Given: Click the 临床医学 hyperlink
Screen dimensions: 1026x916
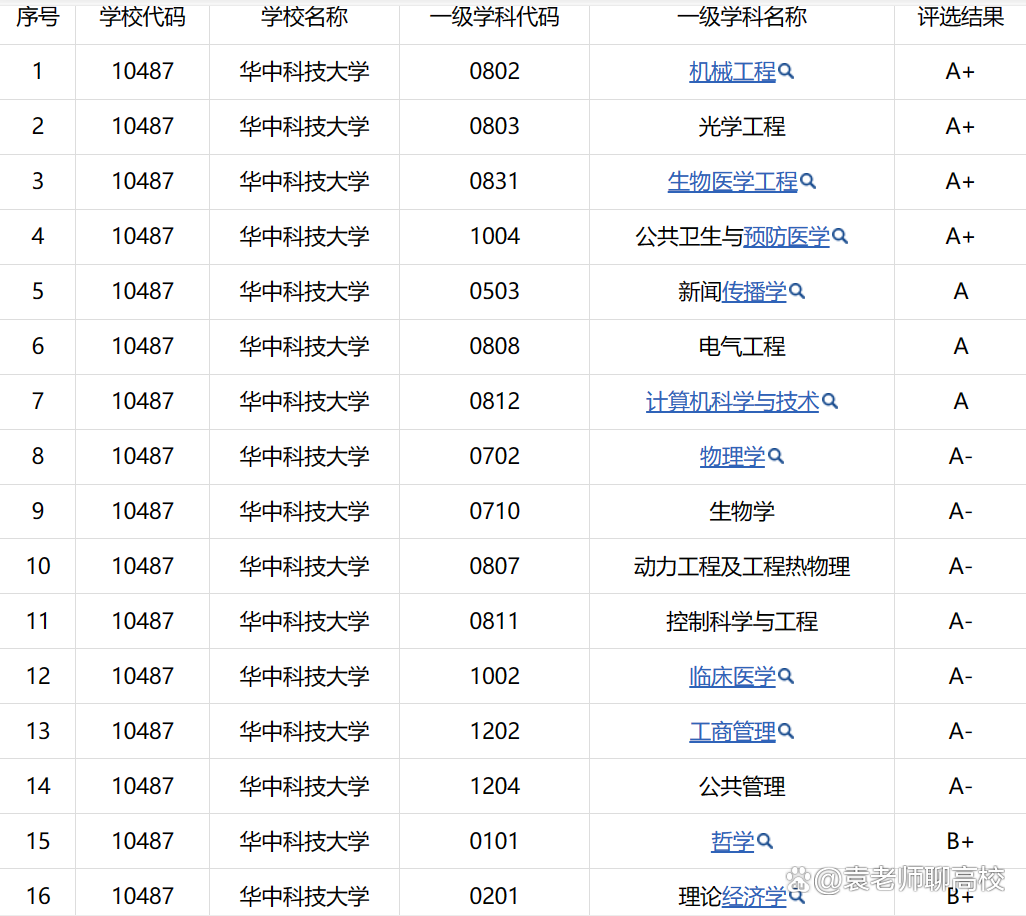Looking at the screenshot, I should point(732,677).
